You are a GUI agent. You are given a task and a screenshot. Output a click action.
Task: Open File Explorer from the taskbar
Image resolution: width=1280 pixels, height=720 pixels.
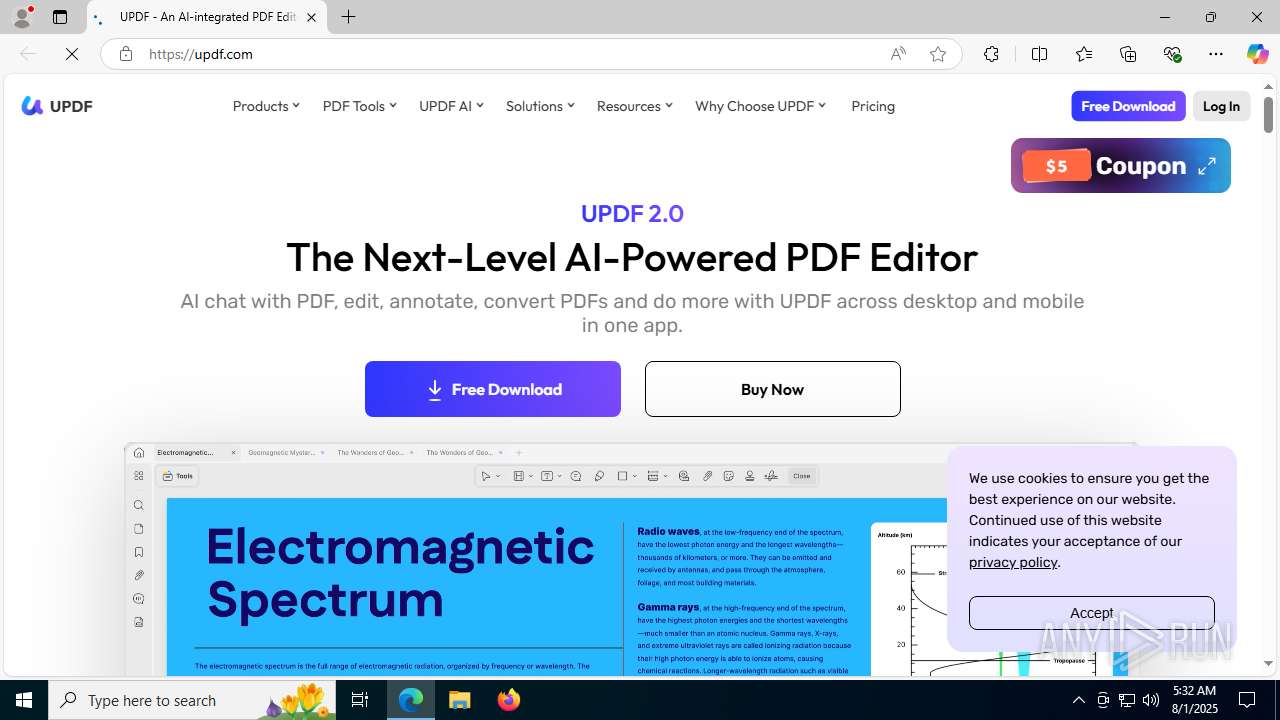click(x=460, y=700)
